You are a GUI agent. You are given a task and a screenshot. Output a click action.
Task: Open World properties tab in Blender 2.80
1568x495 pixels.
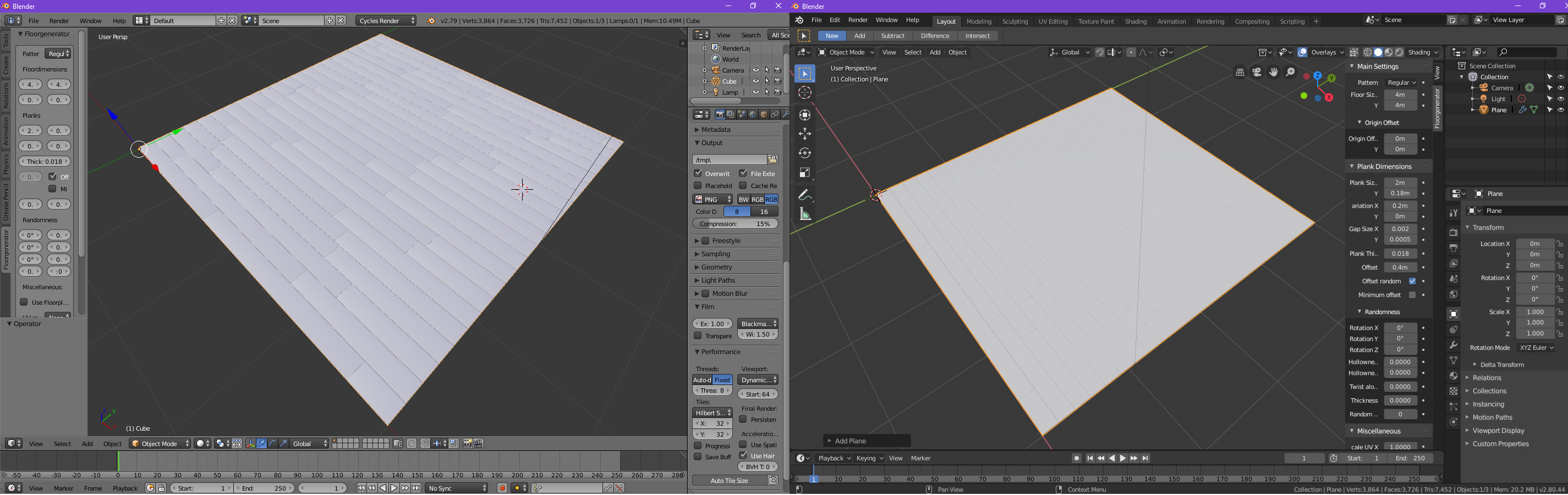pyautogui.click(x=1453, y=295)
